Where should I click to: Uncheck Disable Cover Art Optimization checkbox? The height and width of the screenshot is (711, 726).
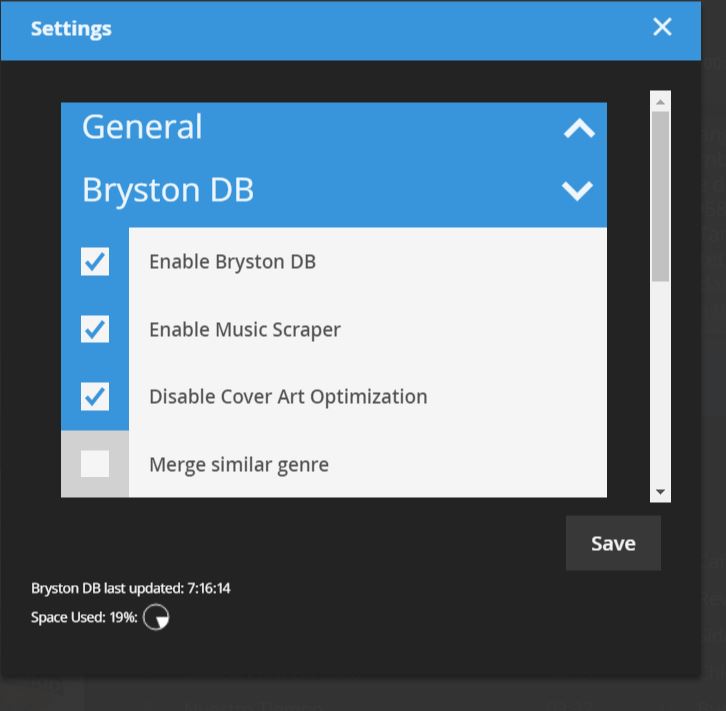pyautogui.click(x=95, y=397)
